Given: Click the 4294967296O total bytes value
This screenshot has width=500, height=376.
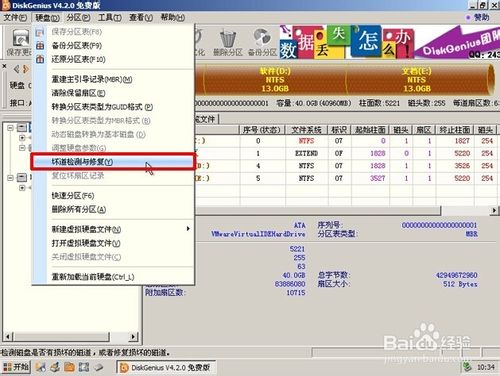Looking at the screenshot, I should point(456,275).
